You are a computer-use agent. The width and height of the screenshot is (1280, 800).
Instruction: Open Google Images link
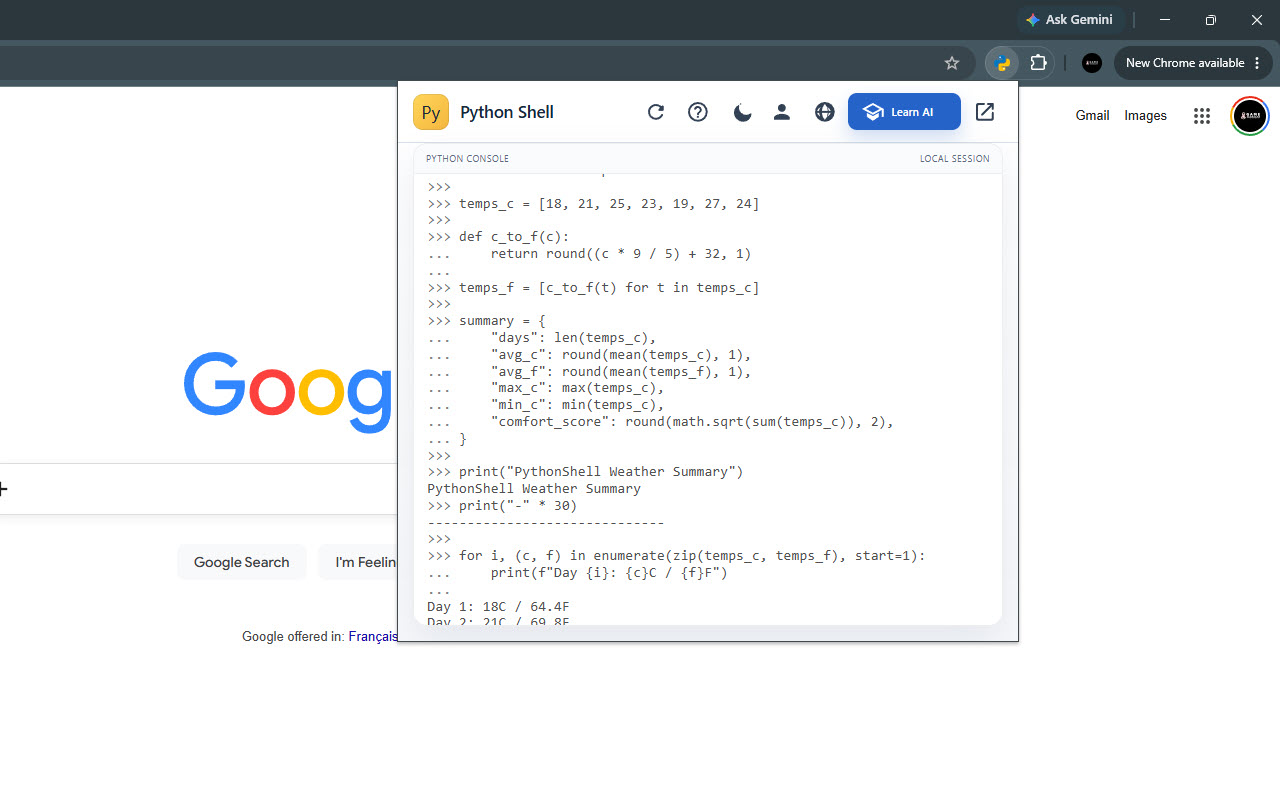click(1145, 116)
